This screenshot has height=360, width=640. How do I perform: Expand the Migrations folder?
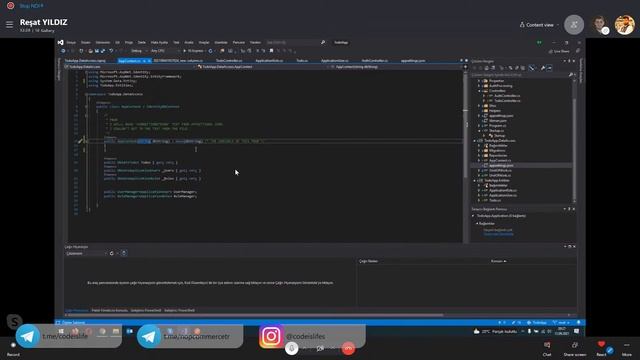(x=479, y=151)
